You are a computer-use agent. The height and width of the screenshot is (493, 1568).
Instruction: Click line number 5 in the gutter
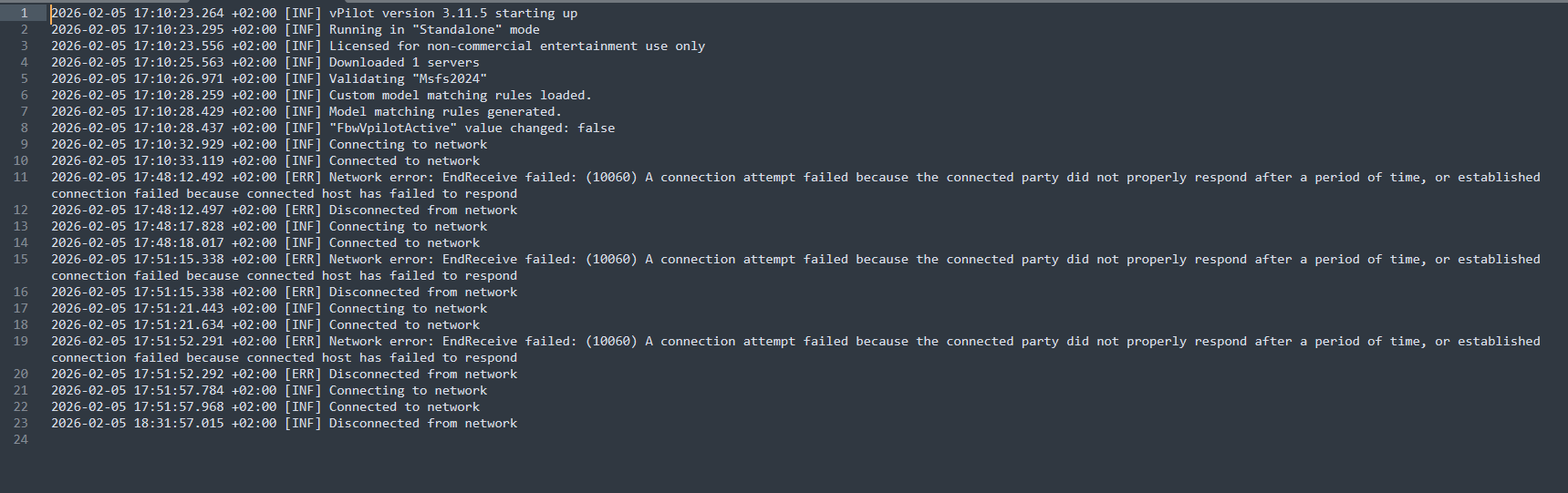pyautogui.click(x=25, y=79)
